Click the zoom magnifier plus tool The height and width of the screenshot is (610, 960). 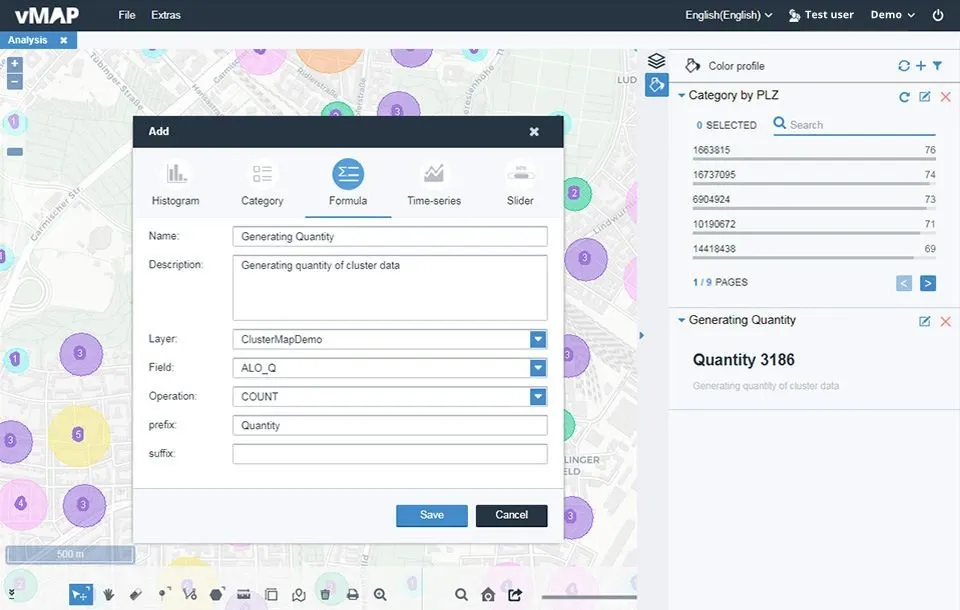click(x=380, y=594)
